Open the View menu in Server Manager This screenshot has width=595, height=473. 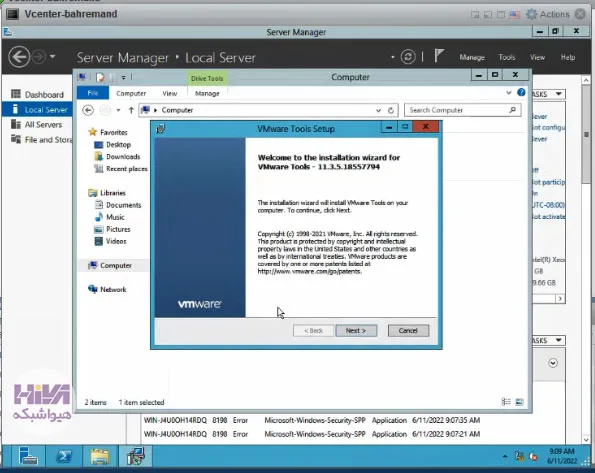pos(537,57)
